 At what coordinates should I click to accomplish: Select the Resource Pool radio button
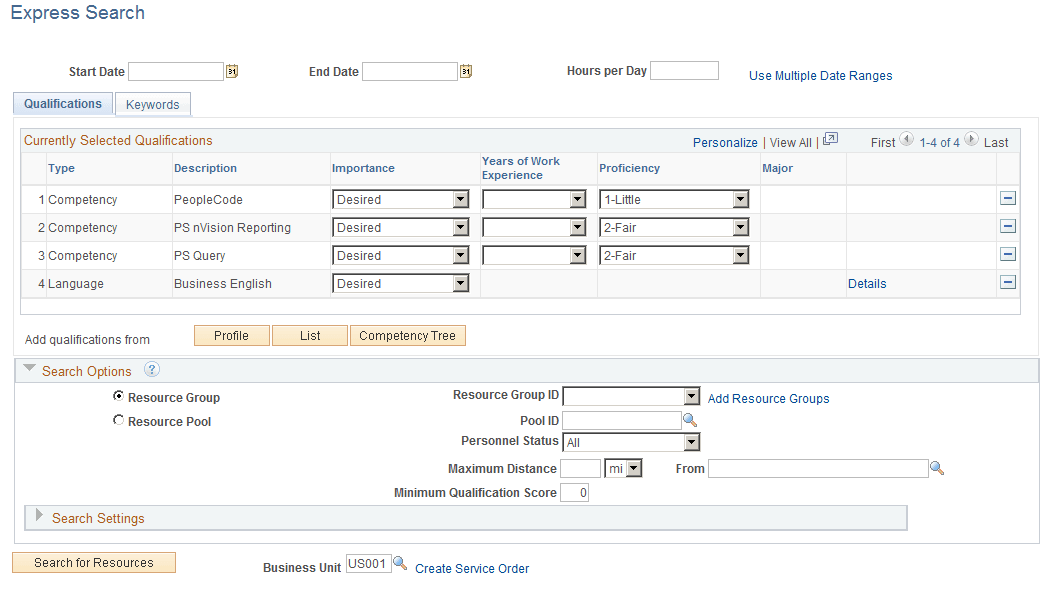[118, 419]
